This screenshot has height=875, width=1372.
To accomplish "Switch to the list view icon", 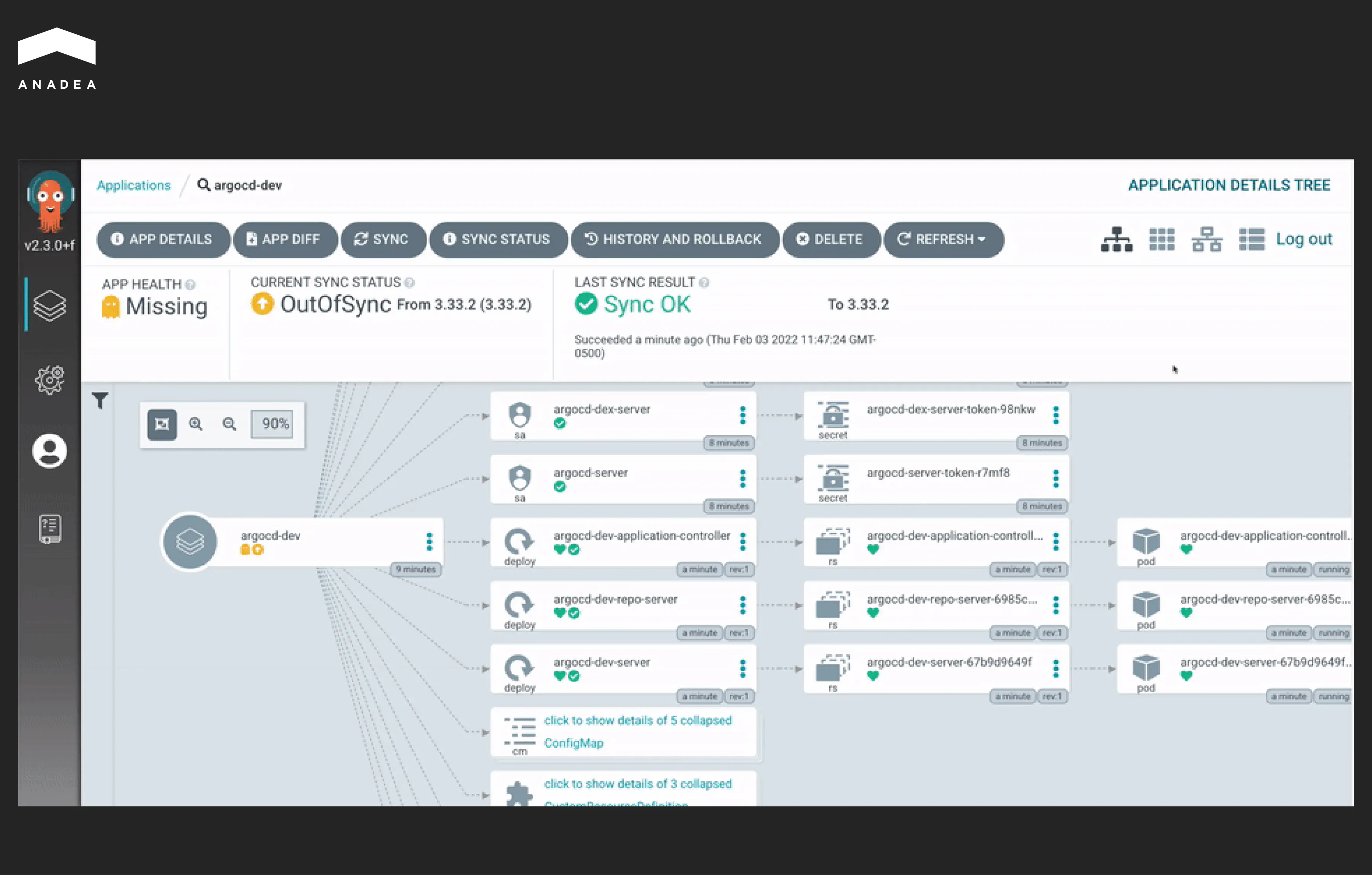I will (x=1252, y=239).
